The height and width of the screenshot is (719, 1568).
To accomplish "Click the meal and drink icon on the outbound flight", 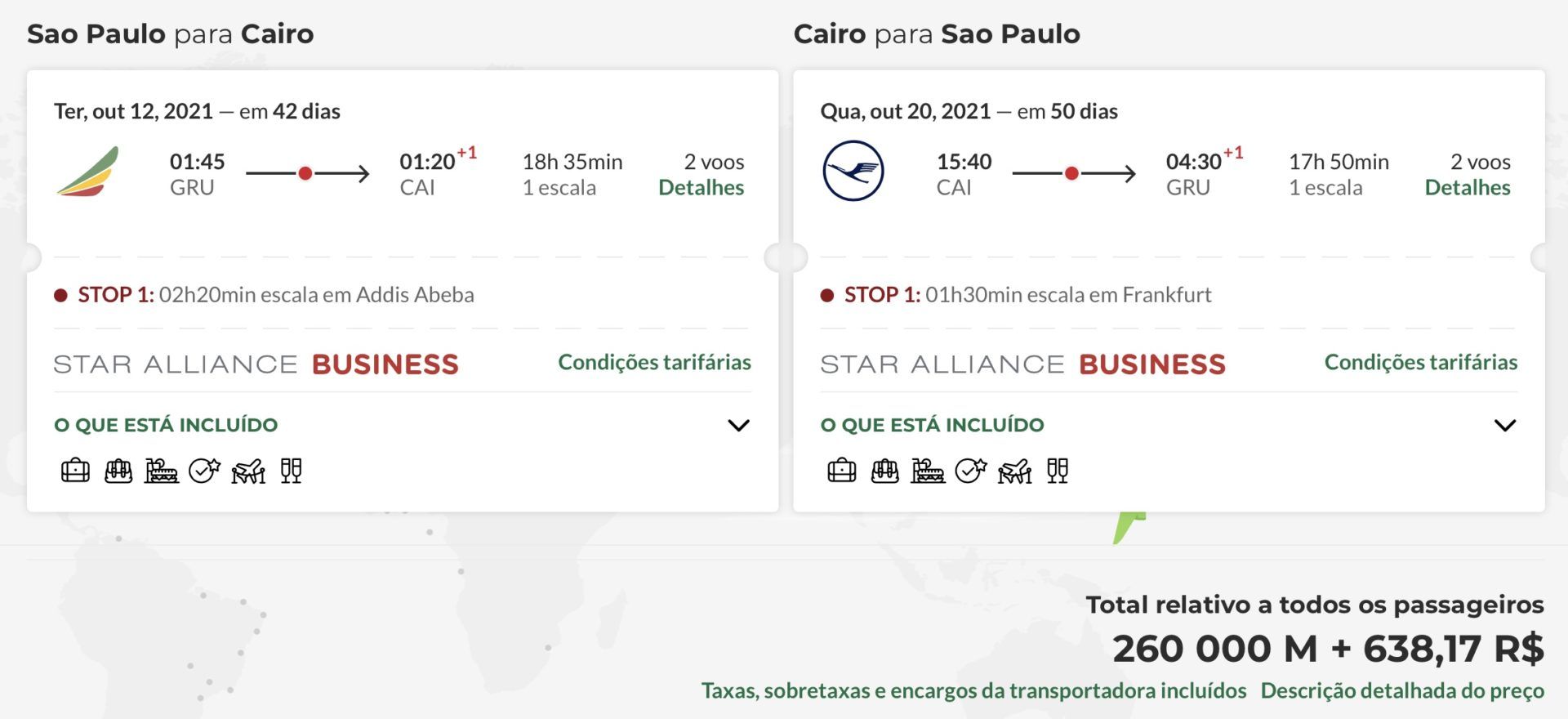I will pyautogui.click(x=162, y=471).
